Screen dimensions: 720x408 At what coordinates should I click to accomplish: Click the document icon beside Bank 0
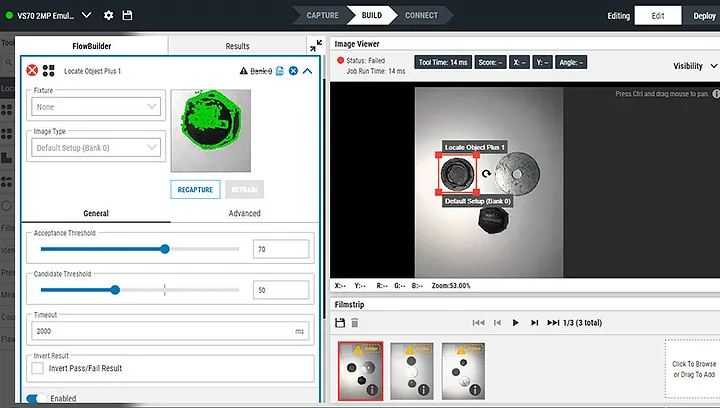[280, 71]
